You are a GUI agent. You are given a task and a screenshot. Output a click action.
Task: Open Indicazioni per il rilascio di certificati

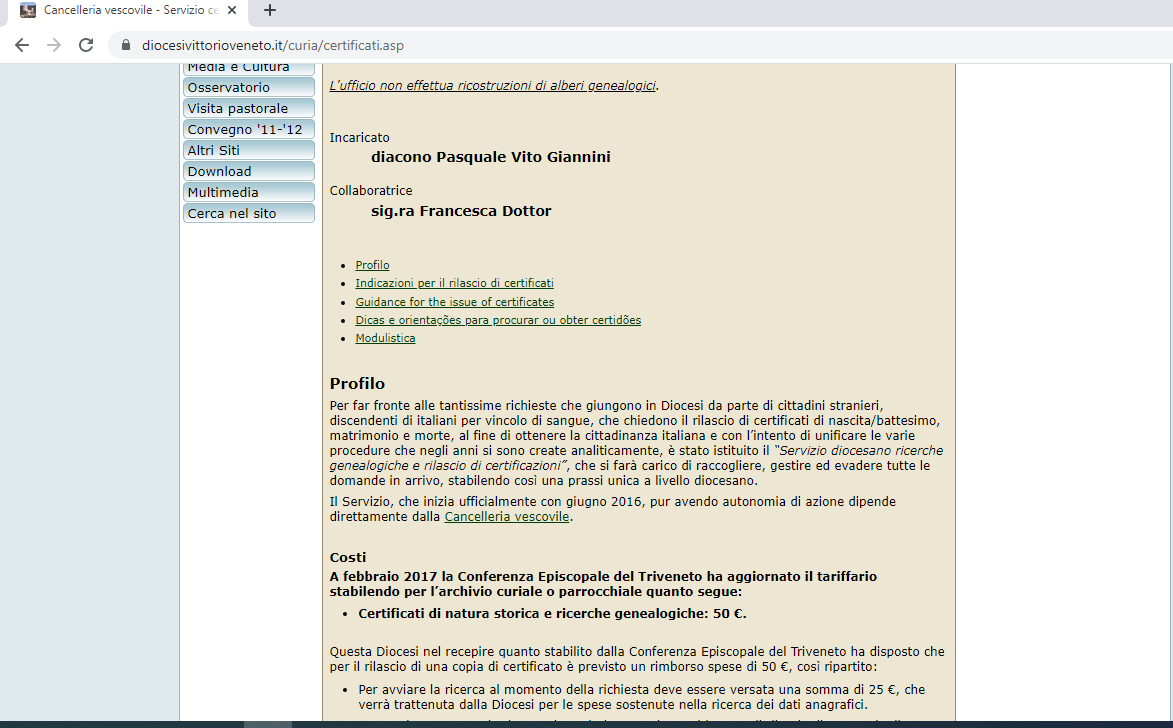tap(454, 283)
